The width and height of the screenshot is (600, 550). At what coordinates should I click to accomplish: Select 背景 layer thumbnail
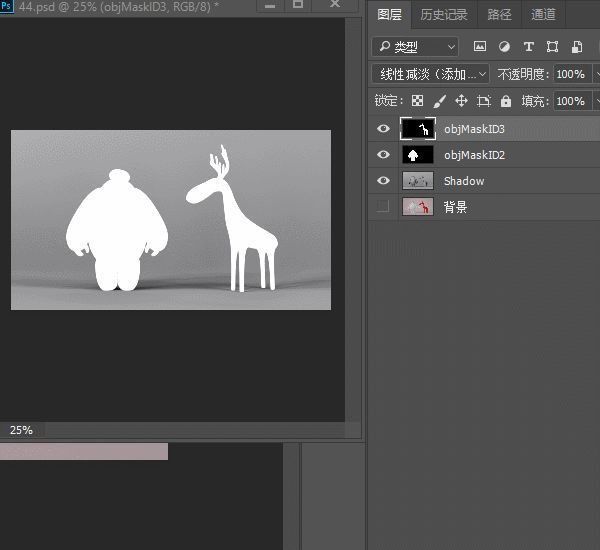418,206
